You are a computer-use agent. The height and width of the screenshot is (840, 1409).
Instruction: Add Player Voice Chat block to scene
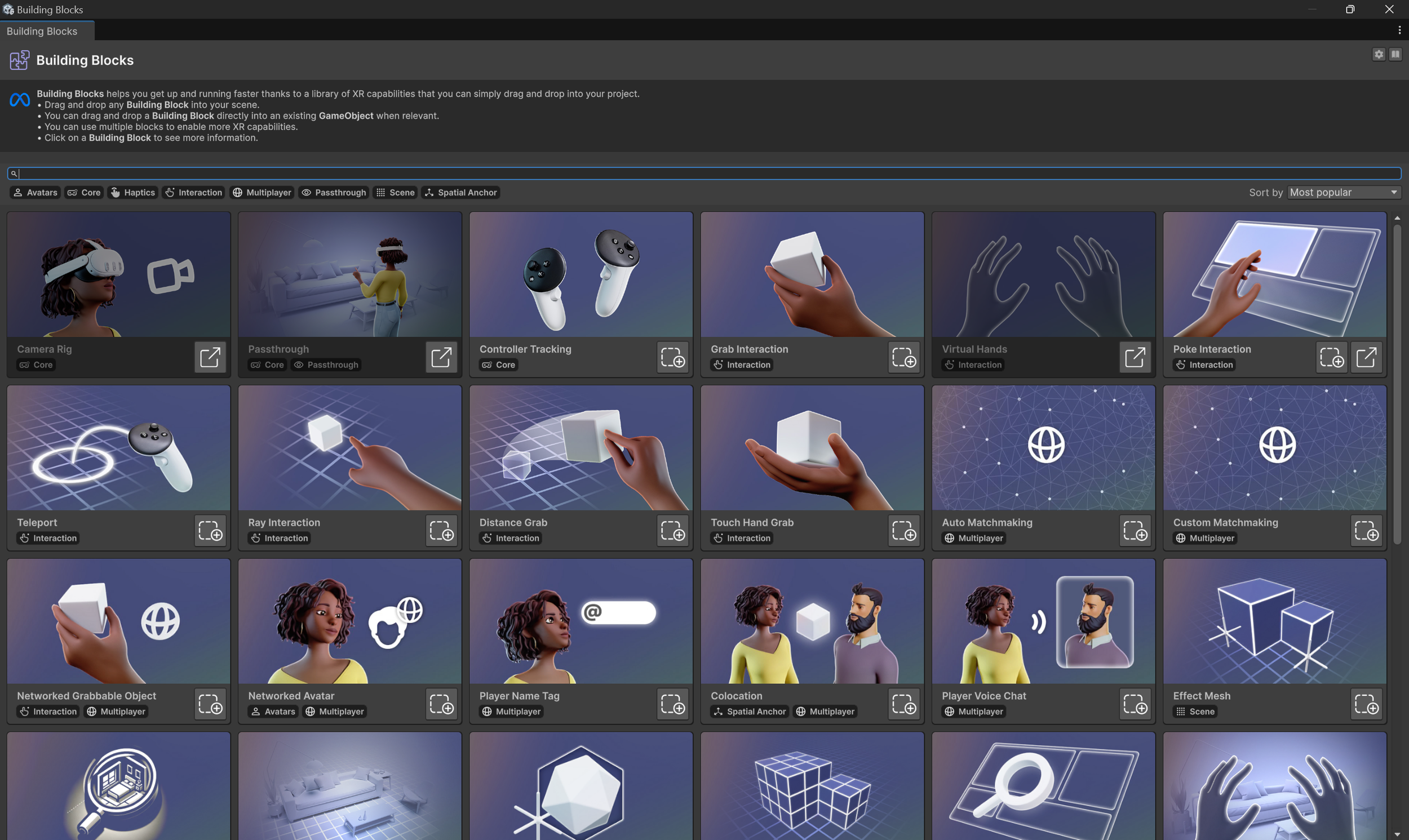coord(1135,704)
